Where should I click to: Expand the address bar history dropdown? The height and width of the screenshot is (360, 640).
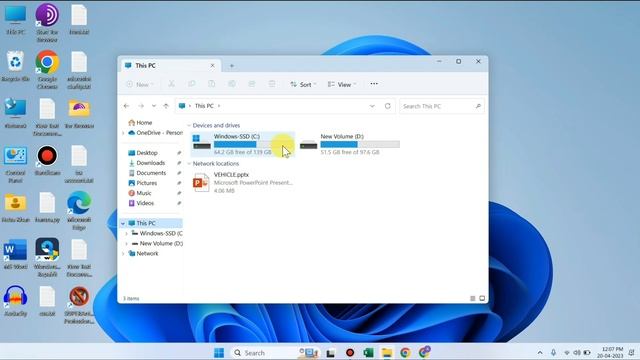[372, 106]
